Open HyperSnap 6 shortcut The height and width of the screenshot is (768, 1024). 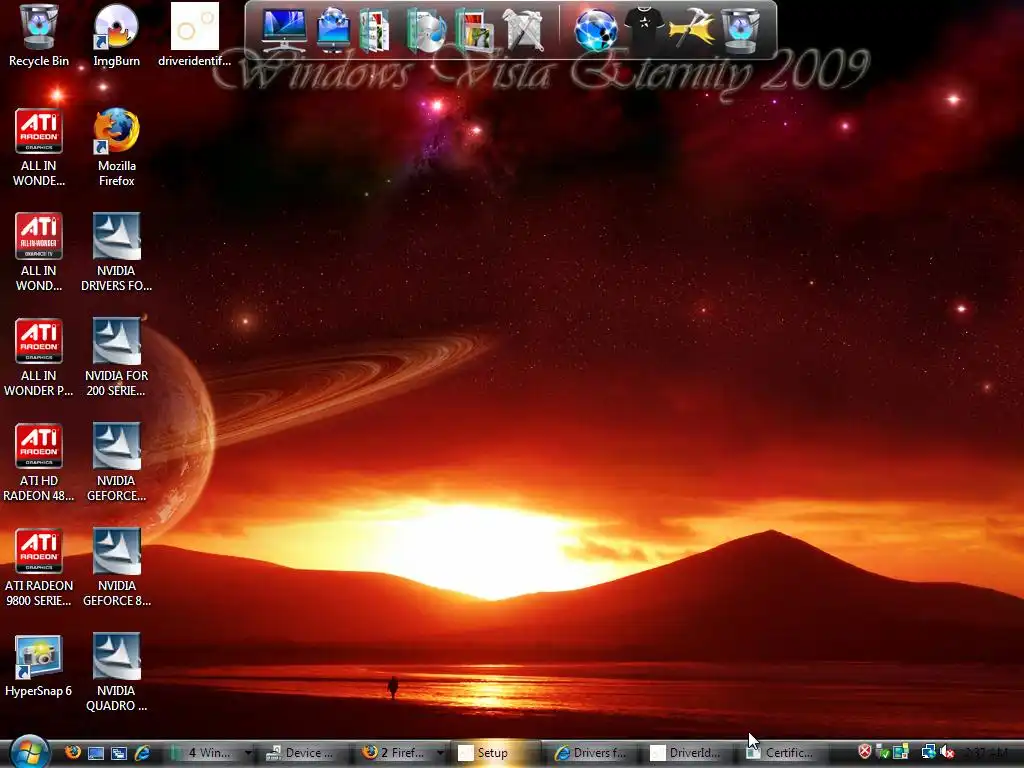pos(39,666)
